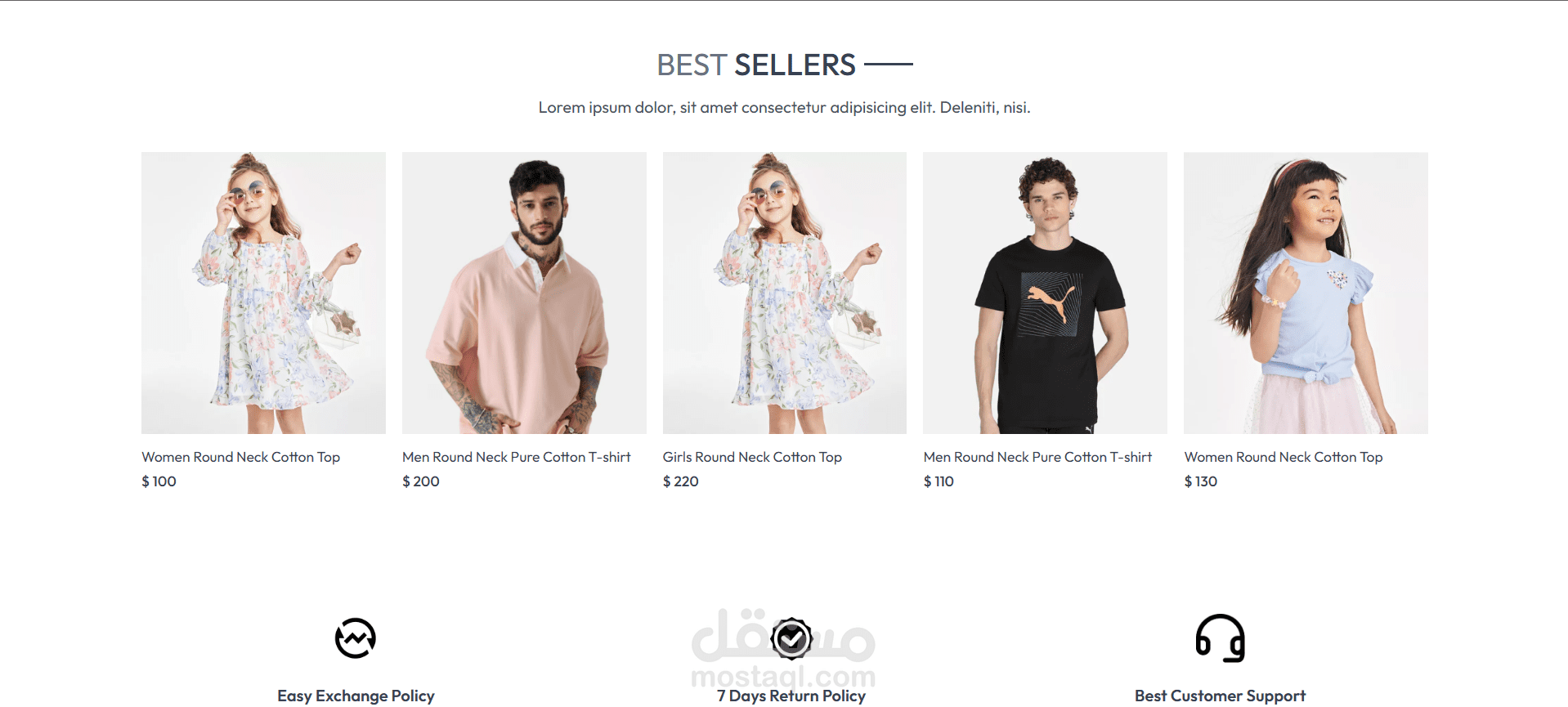
Task: Open the first girl's floral dress product image
Action: point(263,293)
